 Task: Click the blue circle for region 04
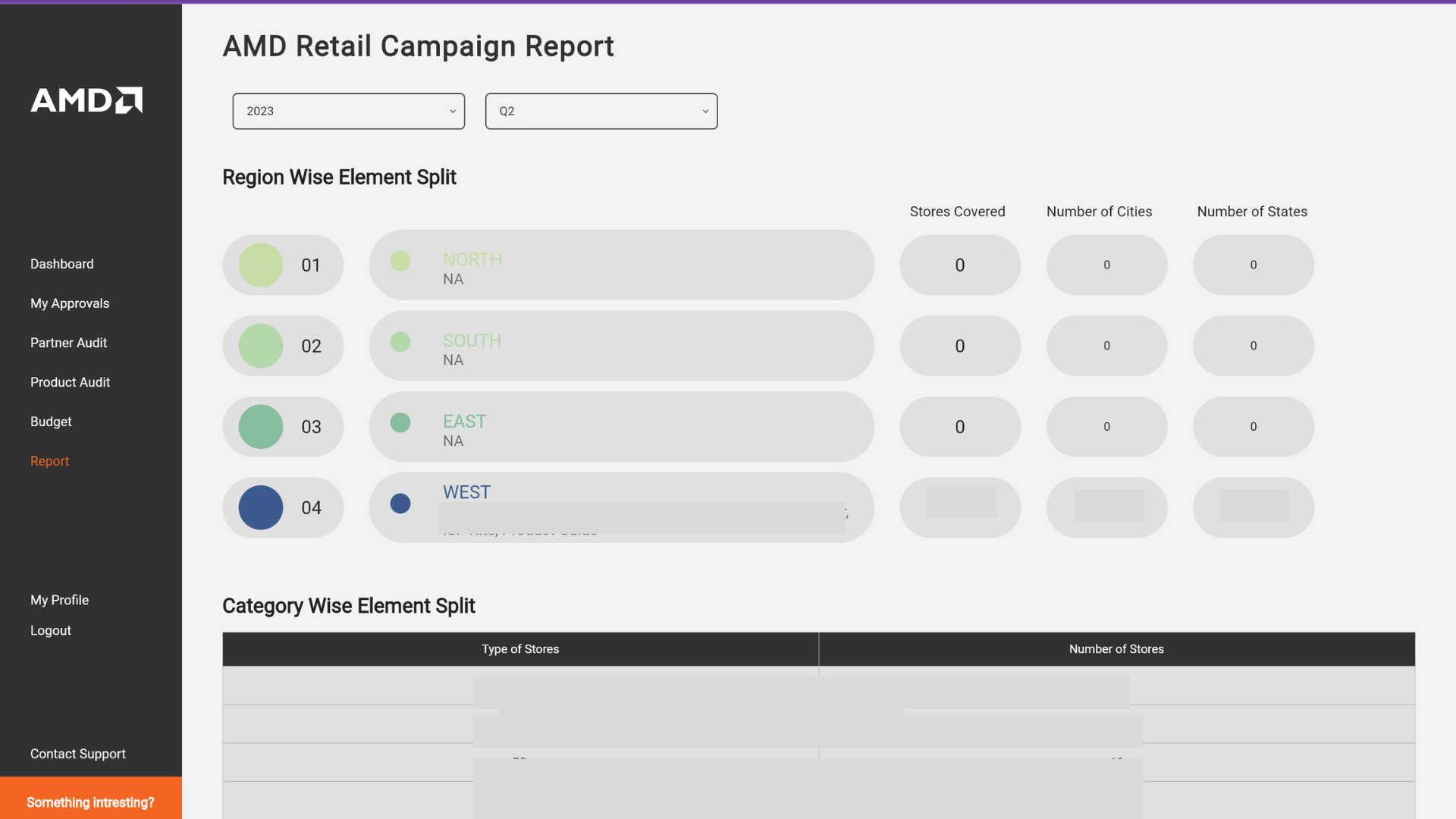261,507
